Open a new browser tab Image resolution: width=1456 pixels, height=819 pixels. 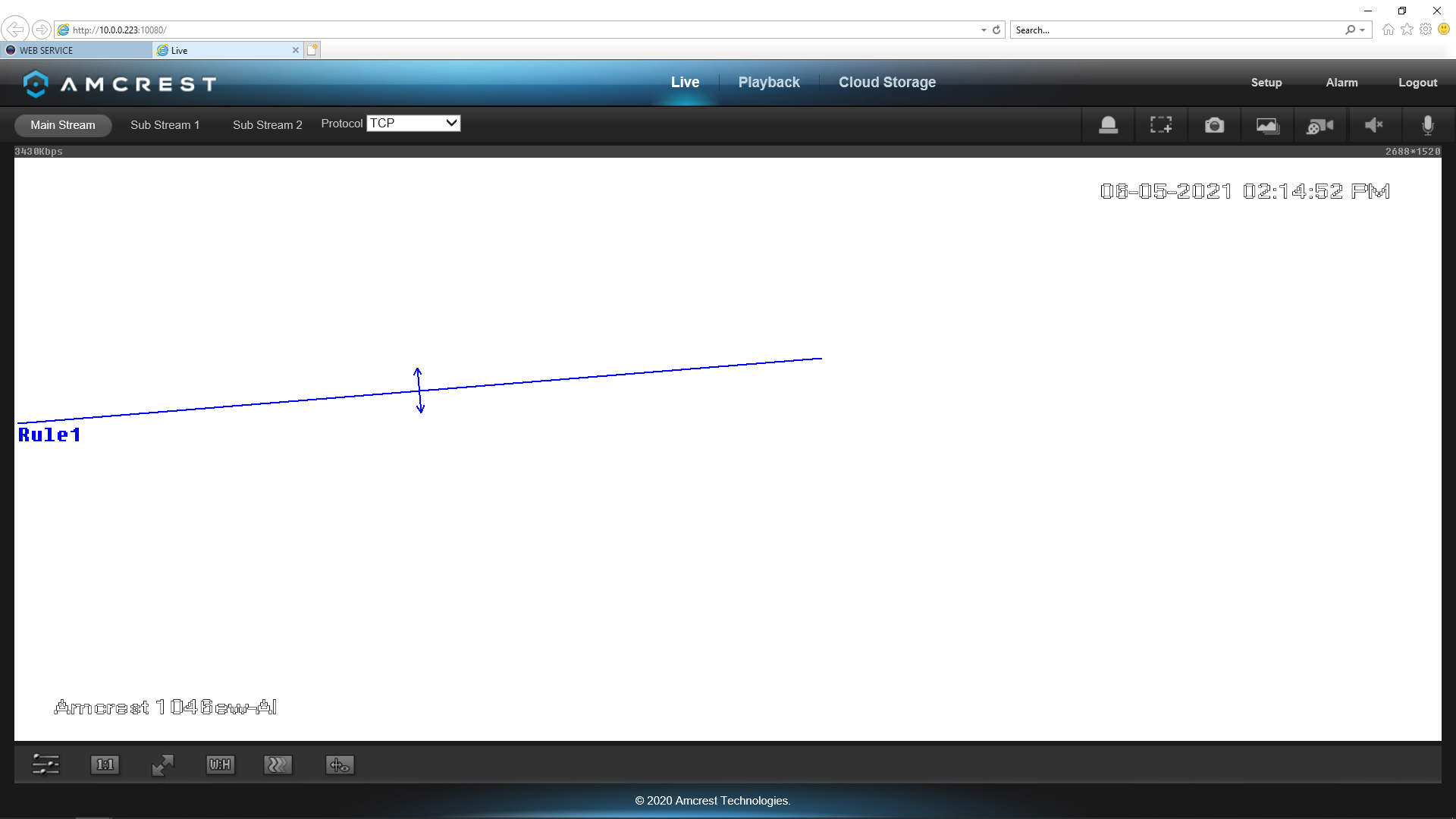pos(312,50)
